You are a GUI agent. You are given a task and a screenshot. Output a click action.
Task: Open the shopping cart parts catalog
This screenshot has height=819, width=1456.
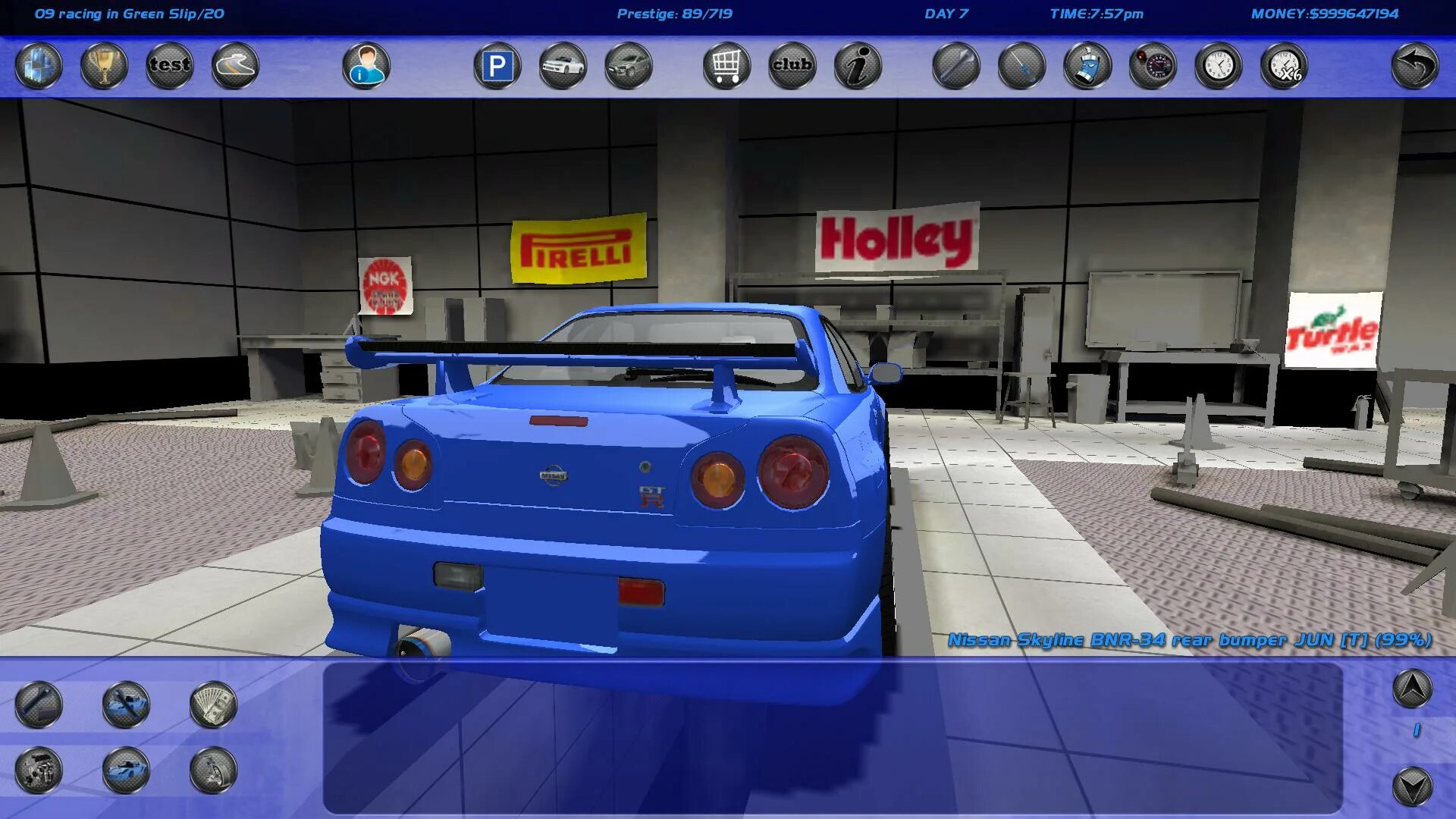[x=726, y=66]
